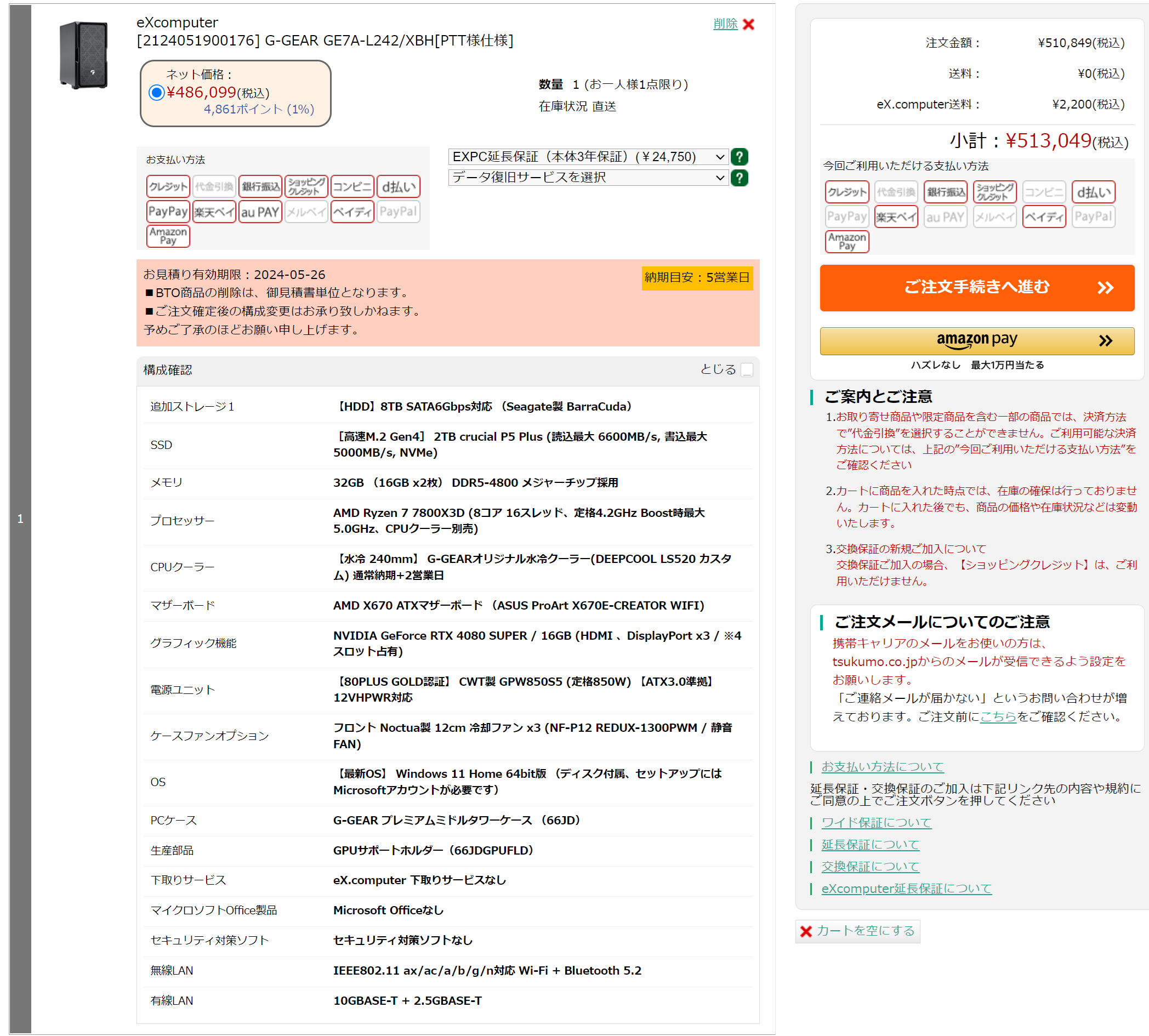Open eXcomputer延長保証について link
The image size is (1149, 1036).
pos(906,889)
